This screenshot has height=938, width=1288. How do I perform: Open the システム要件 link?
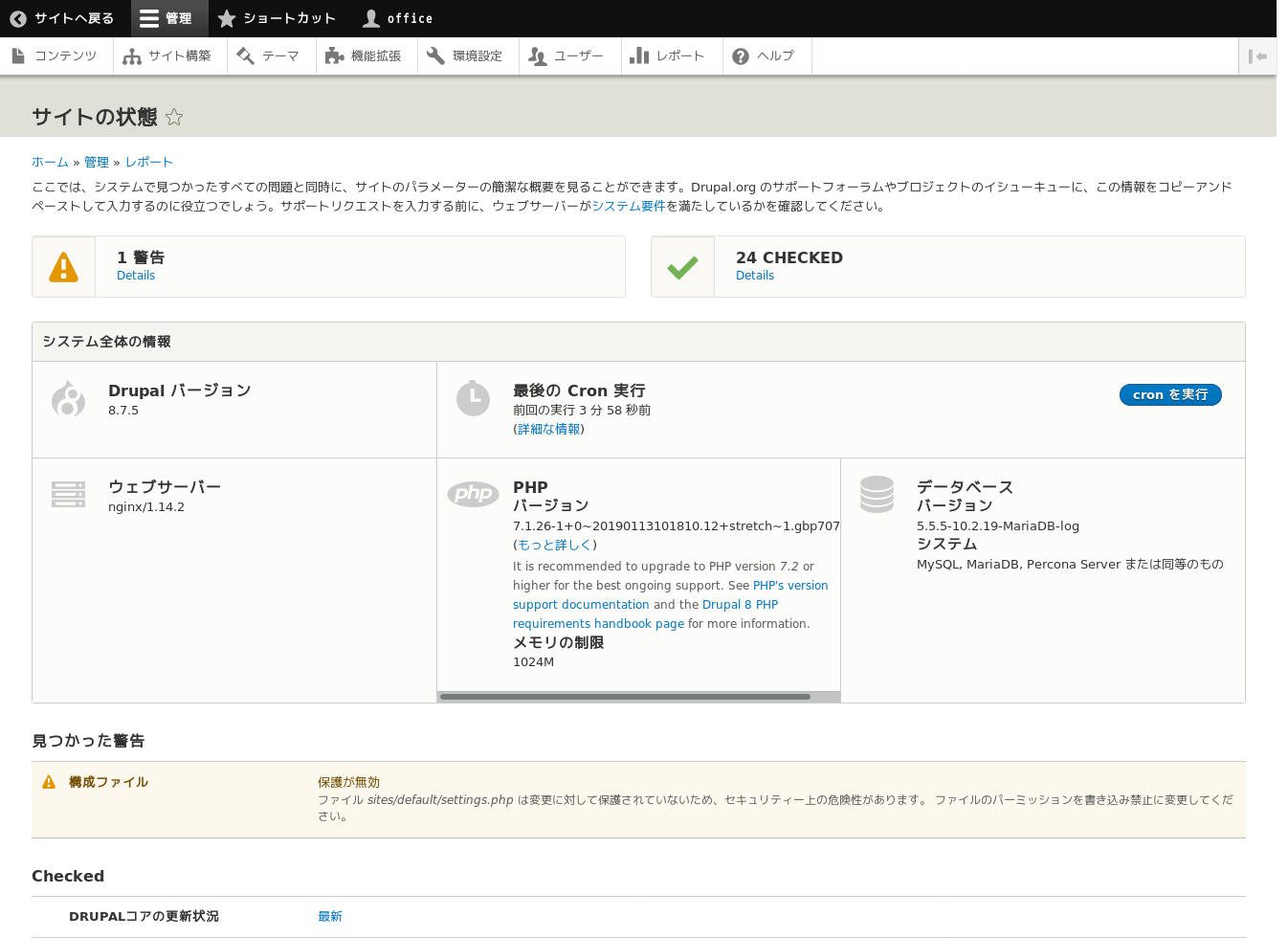click(x=629, y=206)
